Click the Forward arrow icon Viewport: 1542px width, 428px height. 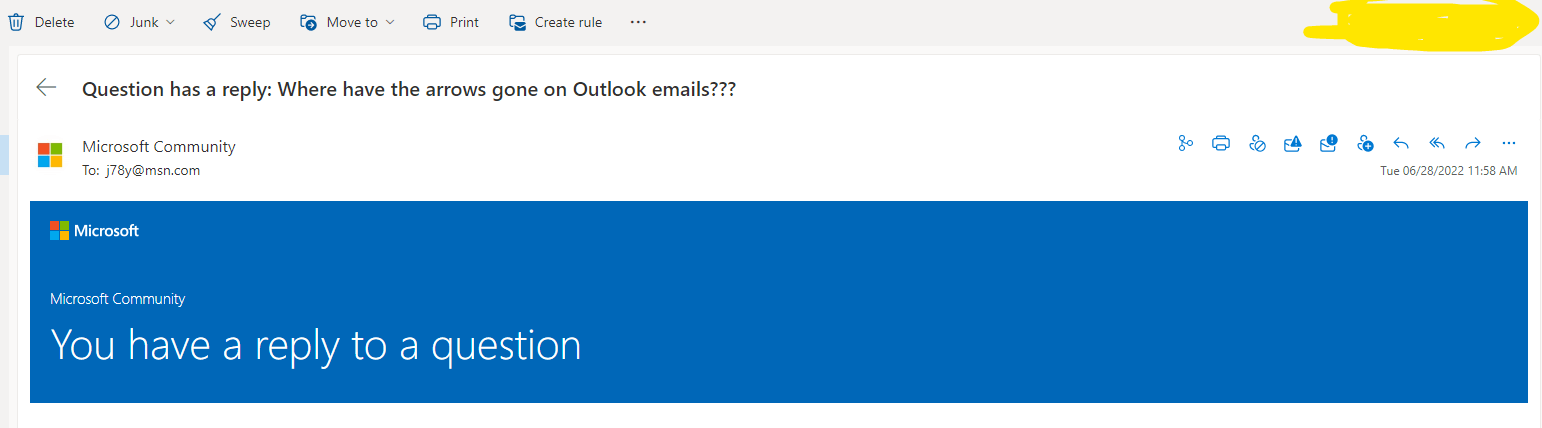click(1473, 143)
